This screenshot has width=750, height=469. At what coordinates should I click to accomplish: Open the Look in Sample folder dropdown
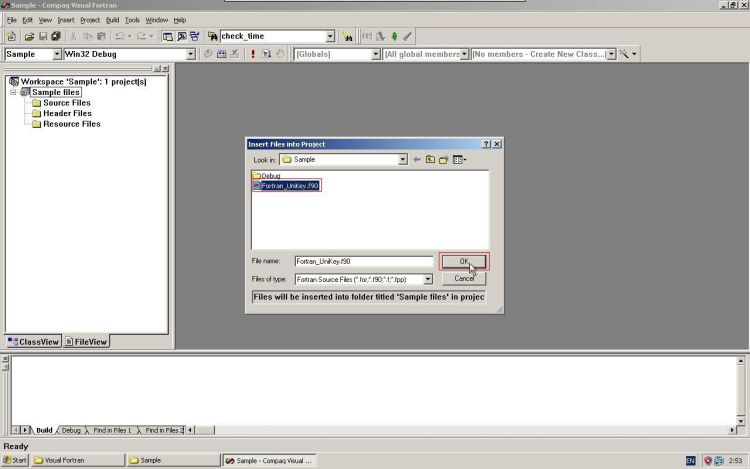pos(403,160)
